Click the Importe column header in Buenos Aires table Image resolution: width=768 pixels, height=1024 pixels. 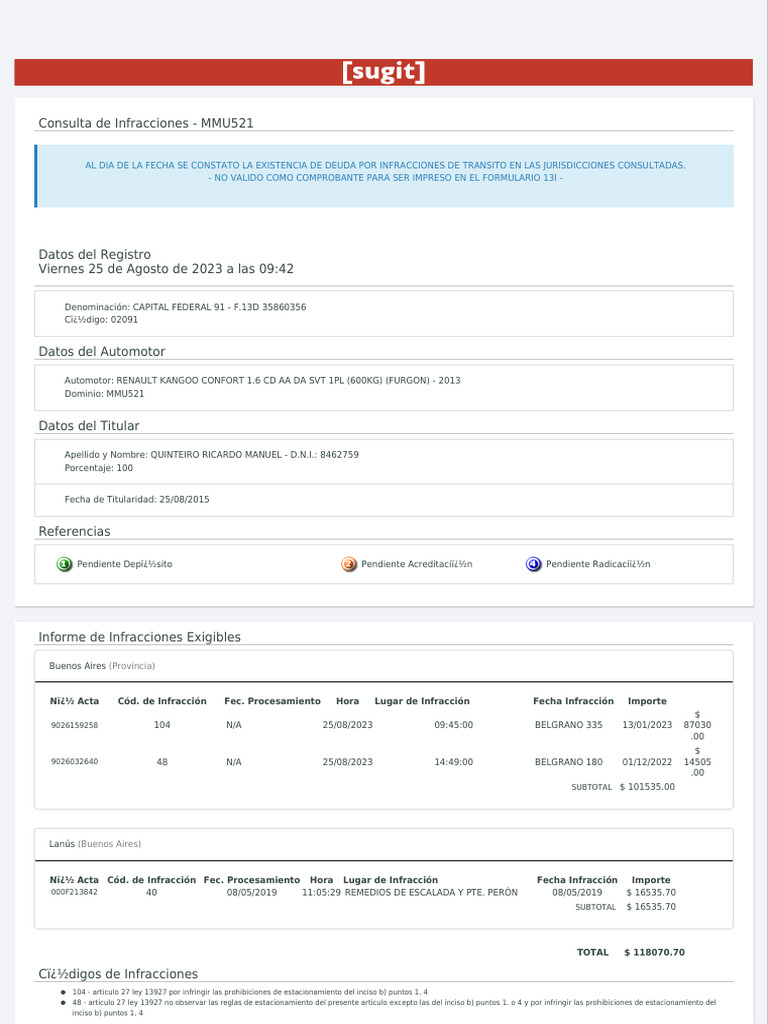[647, 701]
